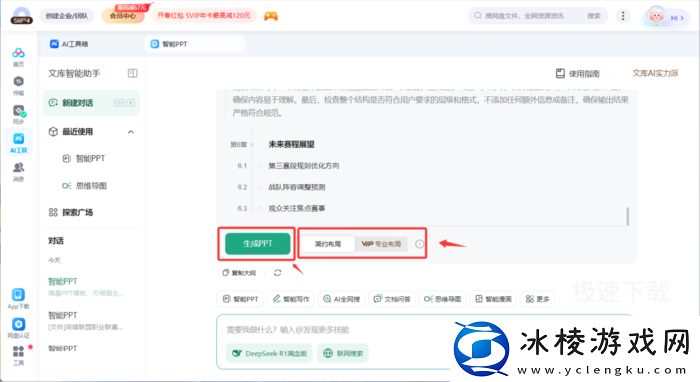Open 思维导图 under 最近使用
The height and width of the screenshot is (382, 700).
pos(84,186)
